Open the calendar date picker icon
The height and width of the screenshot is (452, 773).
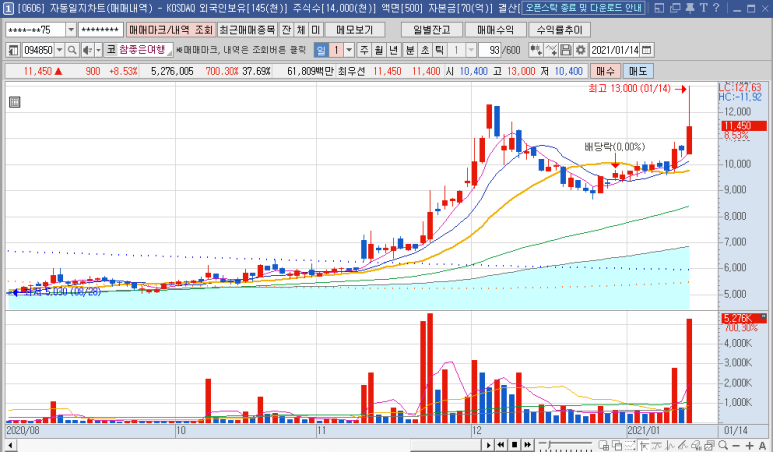(647, 50)
